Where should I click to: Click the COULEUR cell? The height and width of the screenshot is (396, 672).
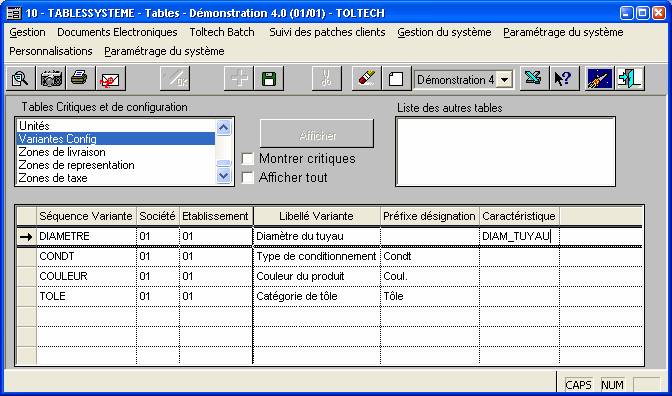86,276
